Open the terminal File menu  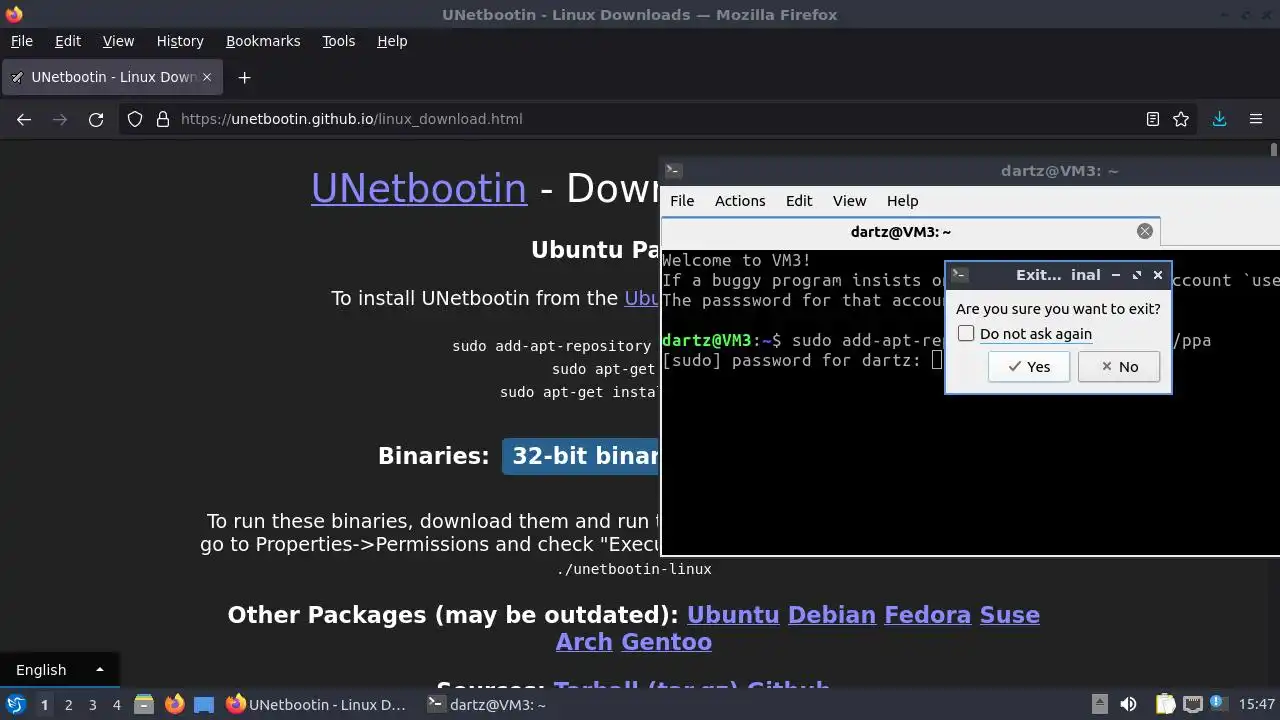(682, 201)
